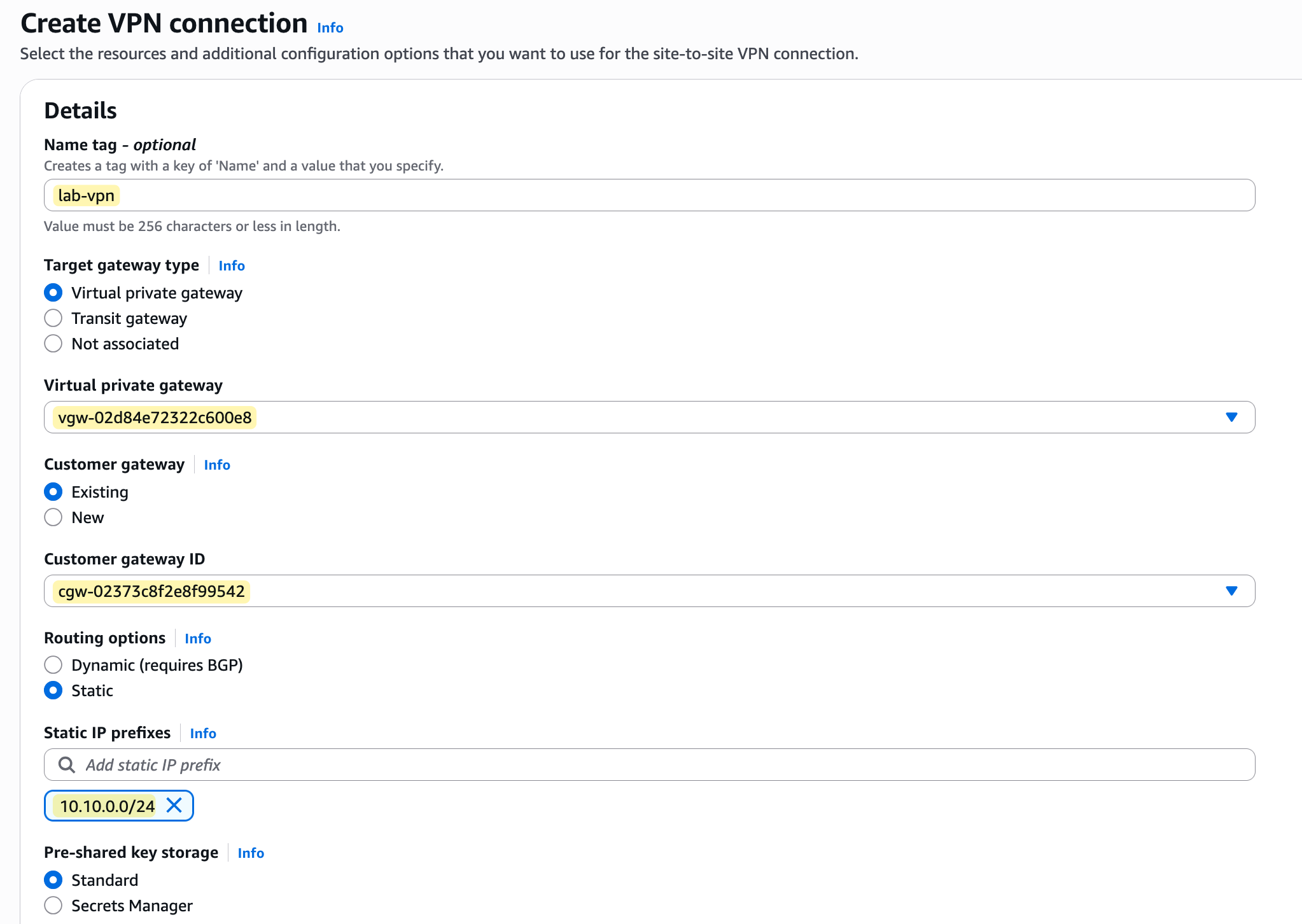The image size is (1302, 924).
Task: Select New customer gateway option
Action: pyautogui.click(x=53, y=517)
